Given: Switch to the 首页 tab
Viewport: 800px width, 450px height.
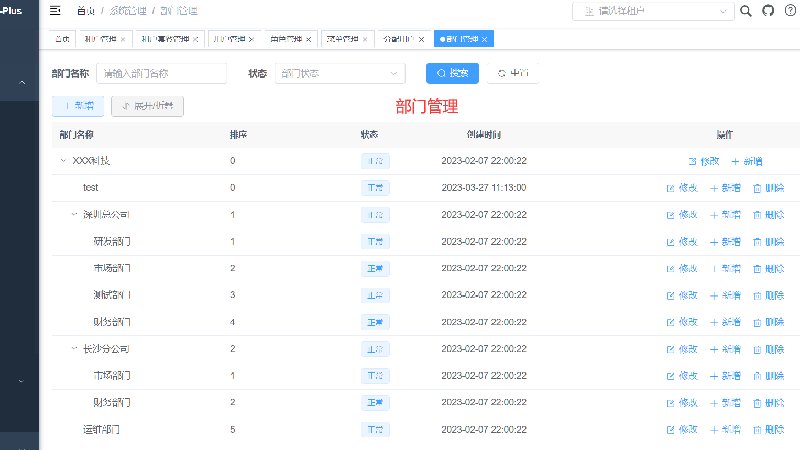Looking at the screenshot, I should (x=62, y=39).
